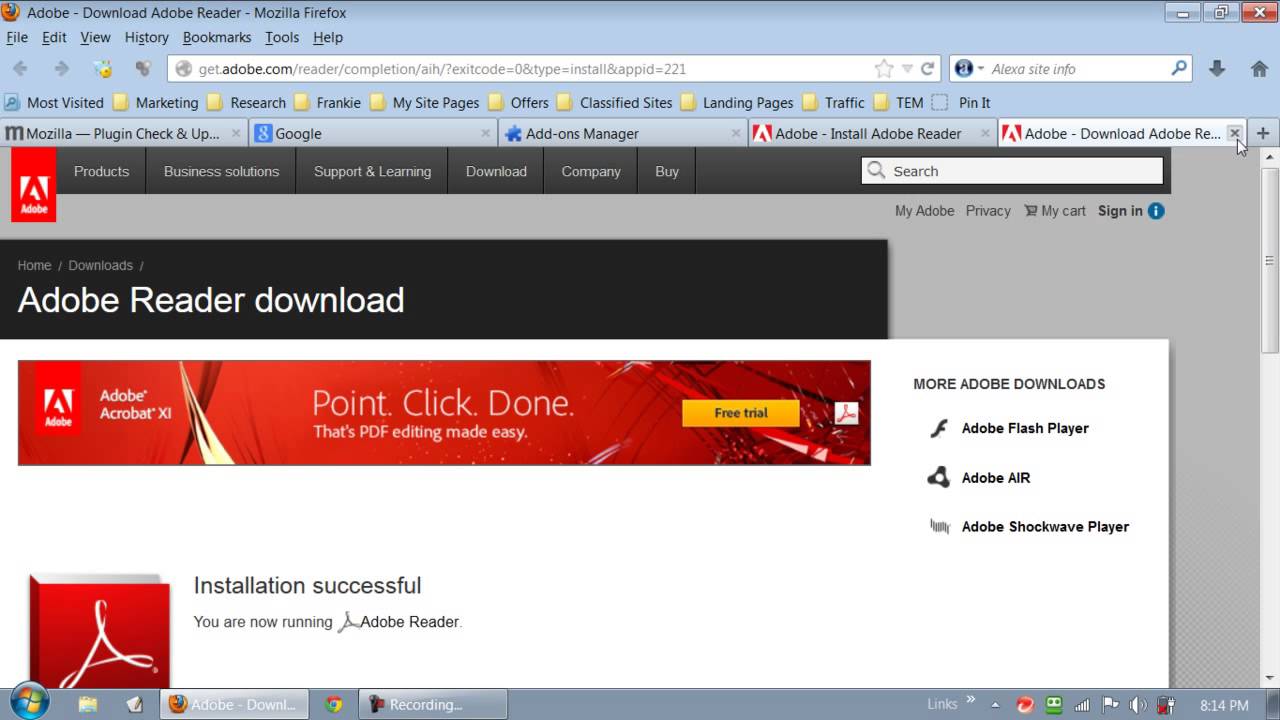This screenshot has height=720, width=1280.
Task: Click the forward navigation arrow
Action: coord(61,69)
